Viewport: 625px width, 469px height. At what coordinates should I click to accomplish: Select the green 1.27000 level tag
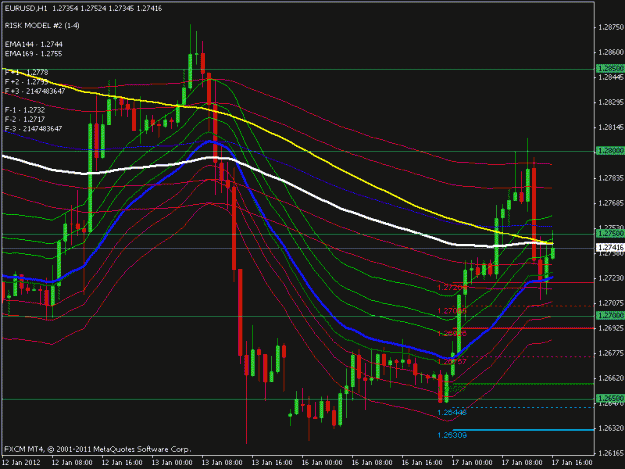coord(610,316)
